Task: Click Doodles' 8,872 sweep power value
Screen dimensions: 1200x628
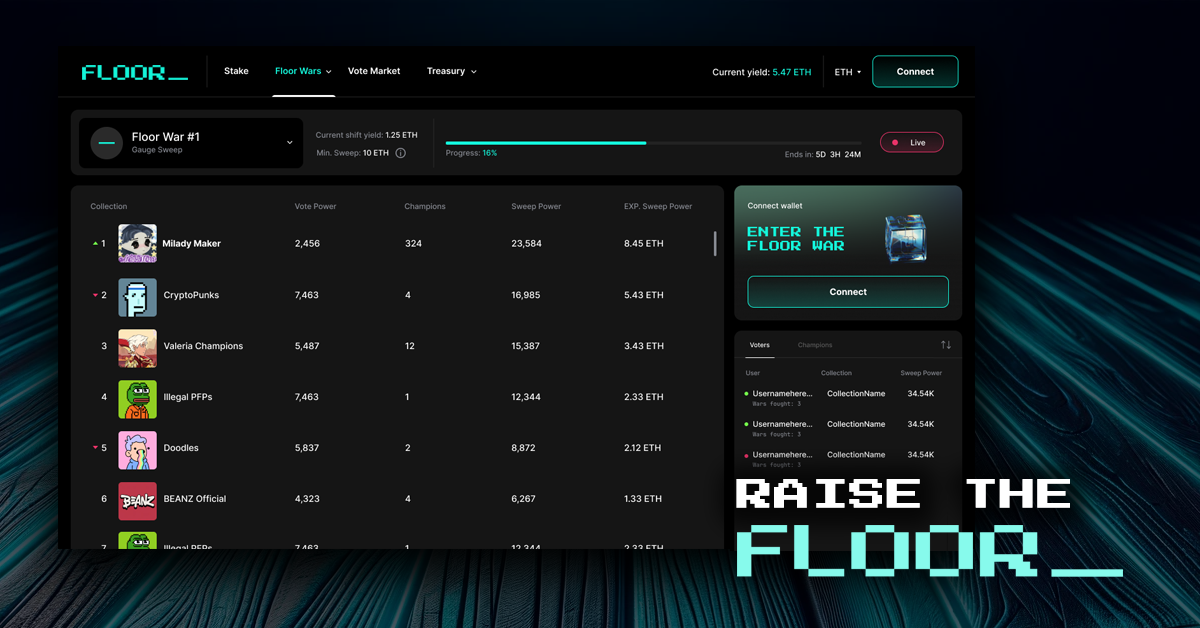Action: 523,449
